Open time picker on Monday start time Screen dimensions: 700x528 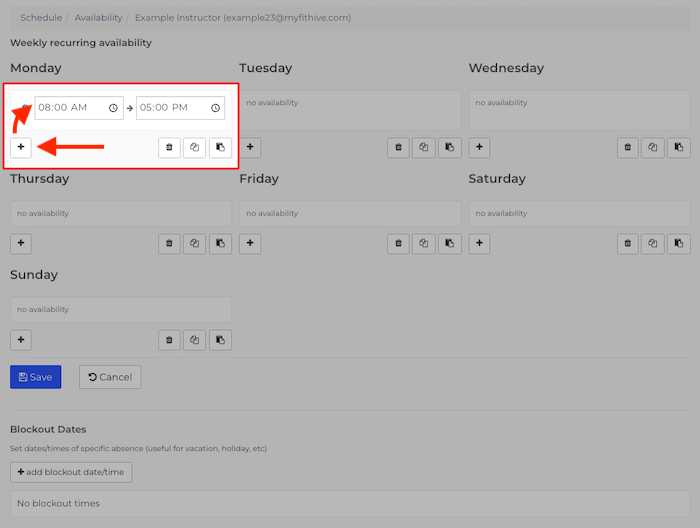tap(113, 108)
